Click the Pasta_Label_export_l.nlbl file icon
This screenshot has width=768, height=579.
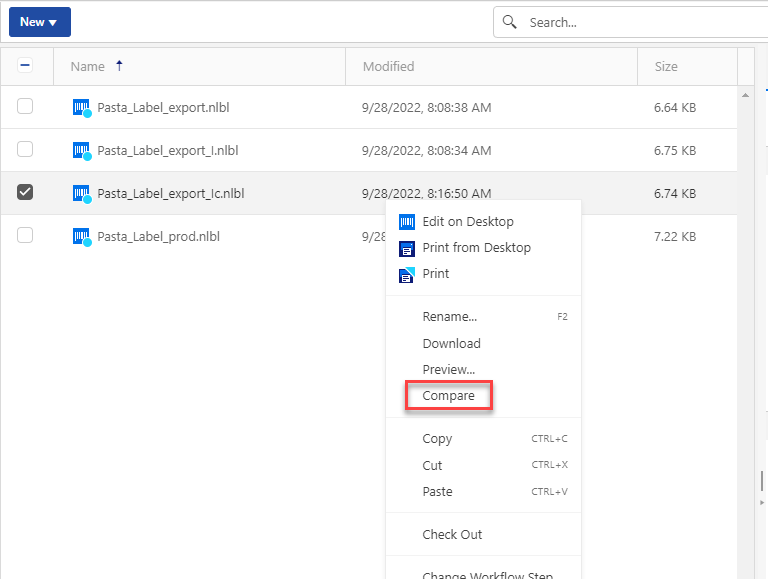click(x=81, y=151)
